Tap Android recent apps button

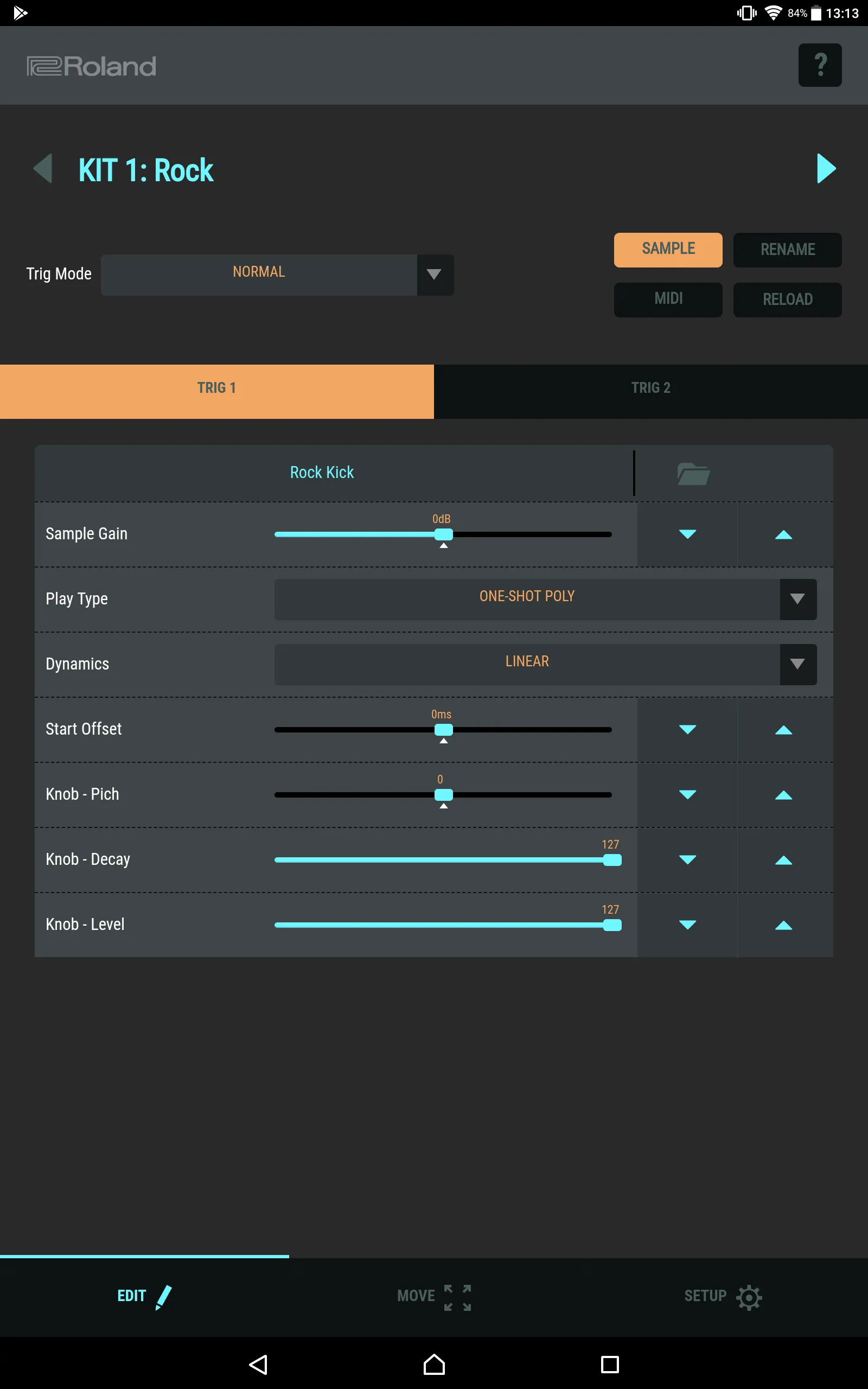pyautogui.click(x=610, y=1365)
